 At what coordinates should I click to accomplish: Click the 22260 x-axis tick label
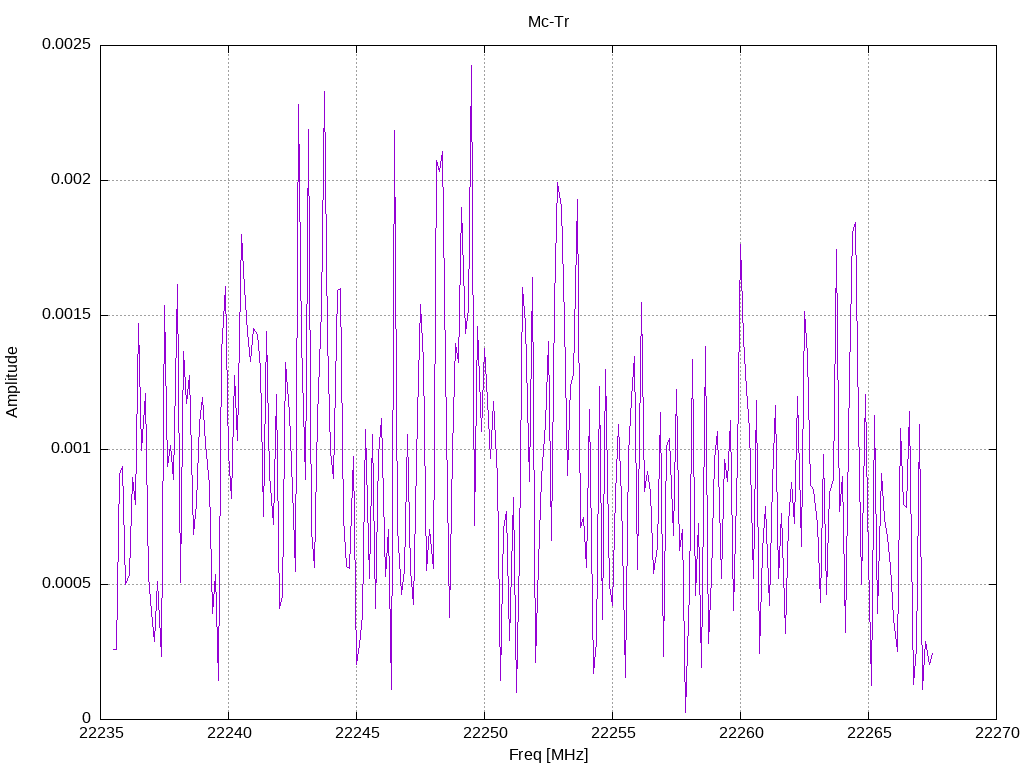click(741, 733)
